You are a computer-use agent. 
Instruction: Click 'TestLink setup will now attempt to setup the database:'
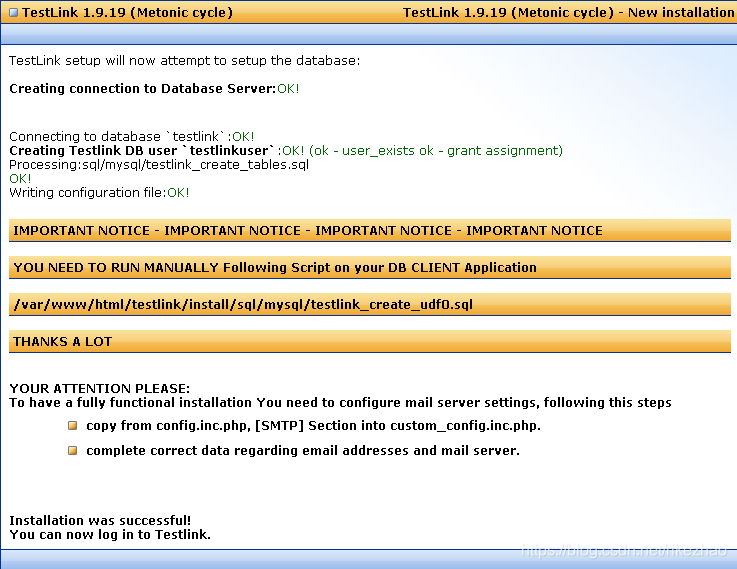tap(184, 61)
